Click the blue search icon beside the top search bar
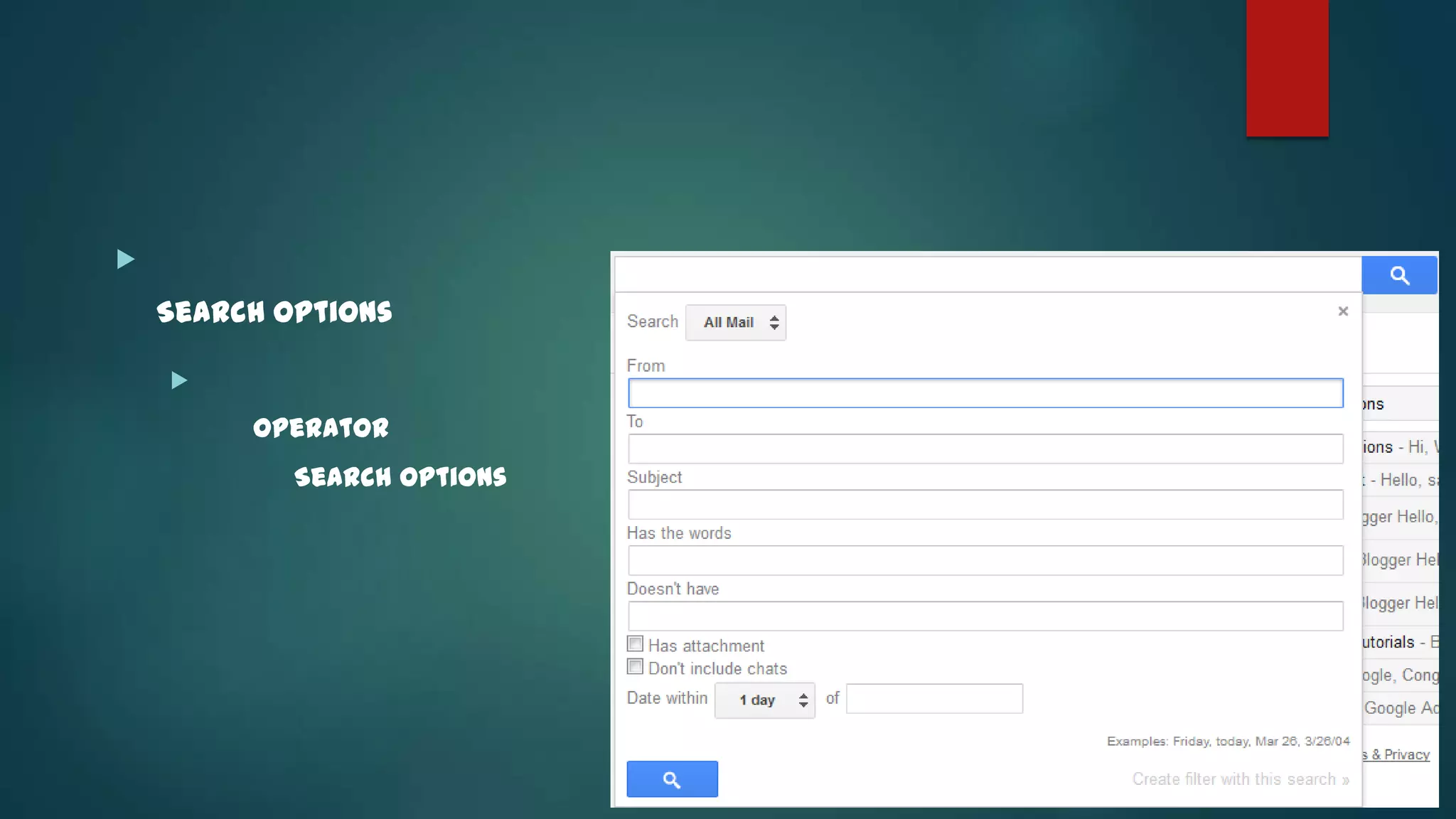This screenshot has height=819, width=1456. [x=1398, y=275]
